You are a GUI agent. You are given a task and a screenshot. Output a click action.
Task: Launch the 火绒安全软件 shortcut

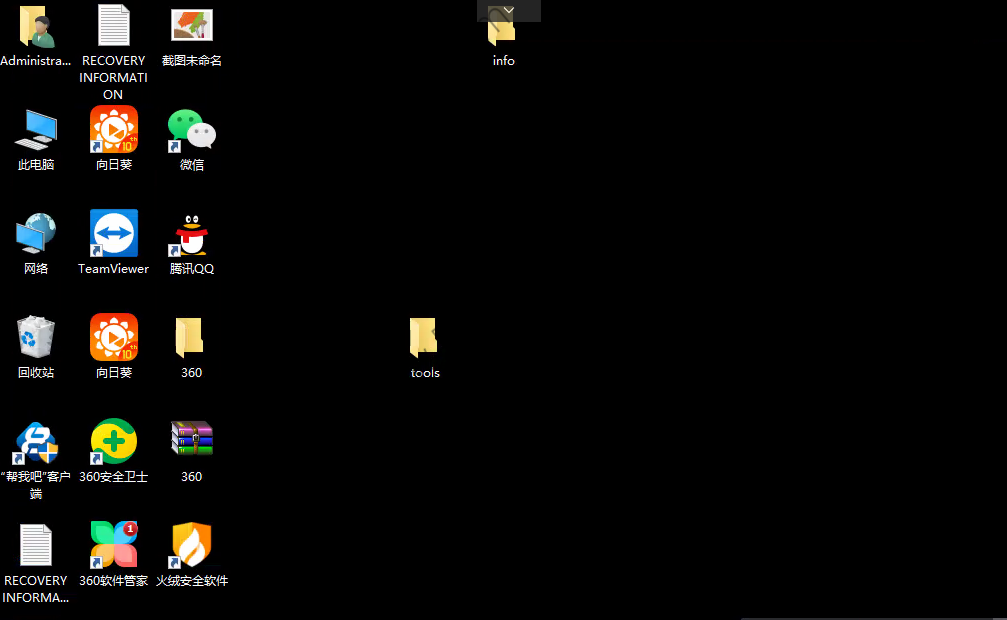191,546
